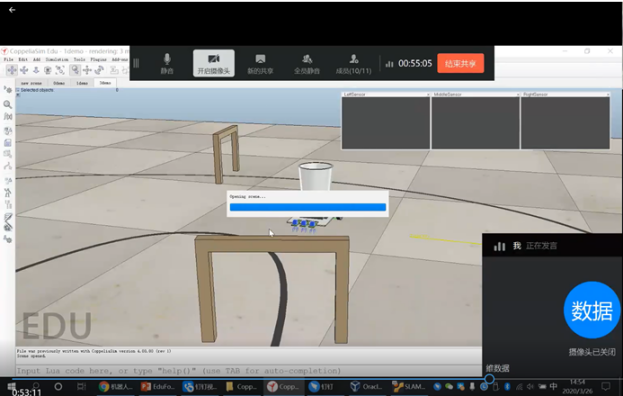Select the camera pan tool

[12, 70]
